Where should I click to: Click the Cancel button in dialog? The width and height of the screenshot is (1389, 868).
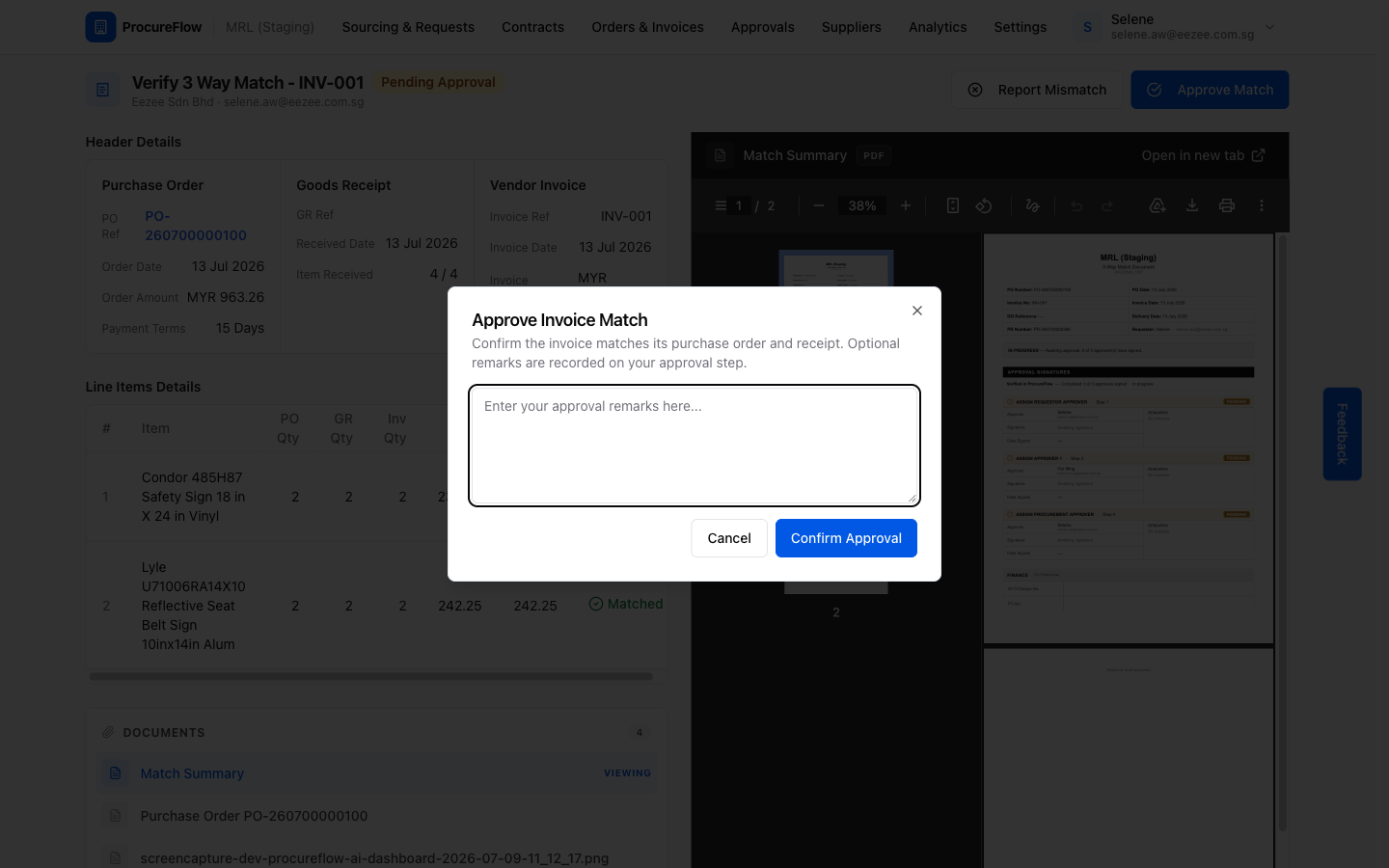click(x=729, y=538)
